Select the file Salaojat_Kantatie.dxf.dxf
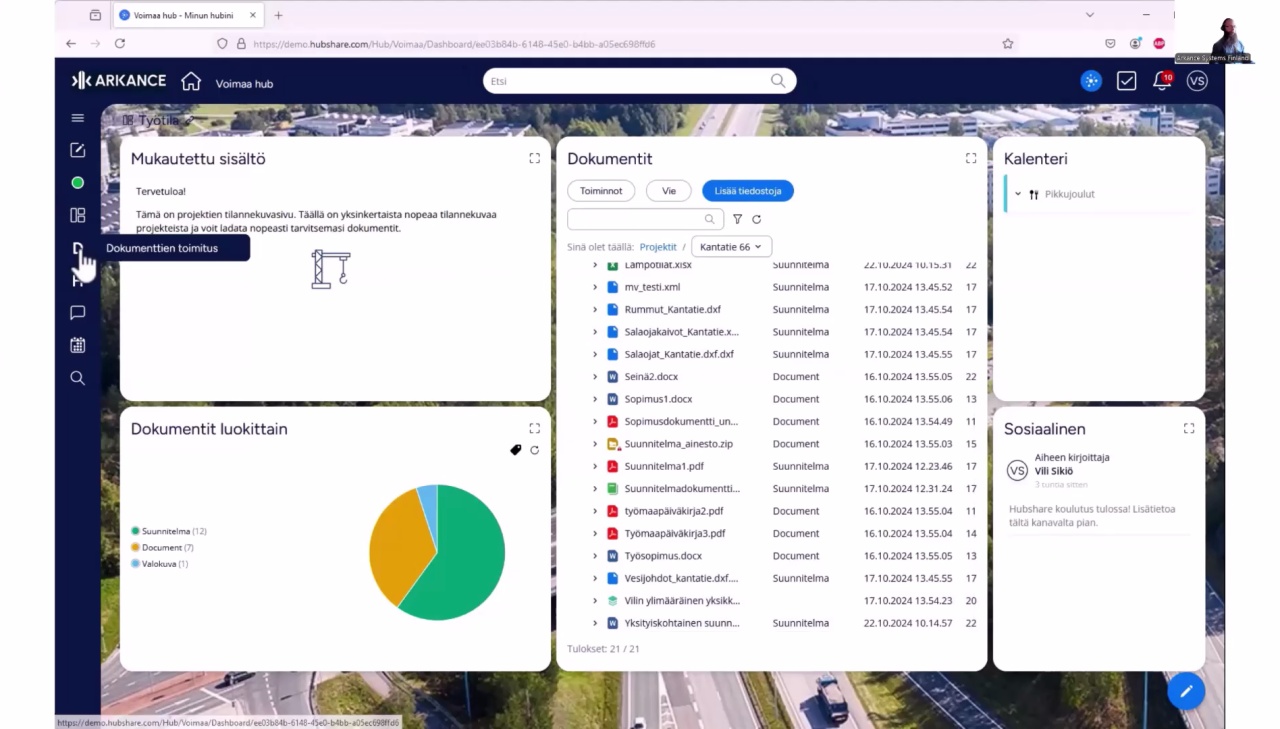Viewport: 1280px width, 729px height. (x=679, y=354)
